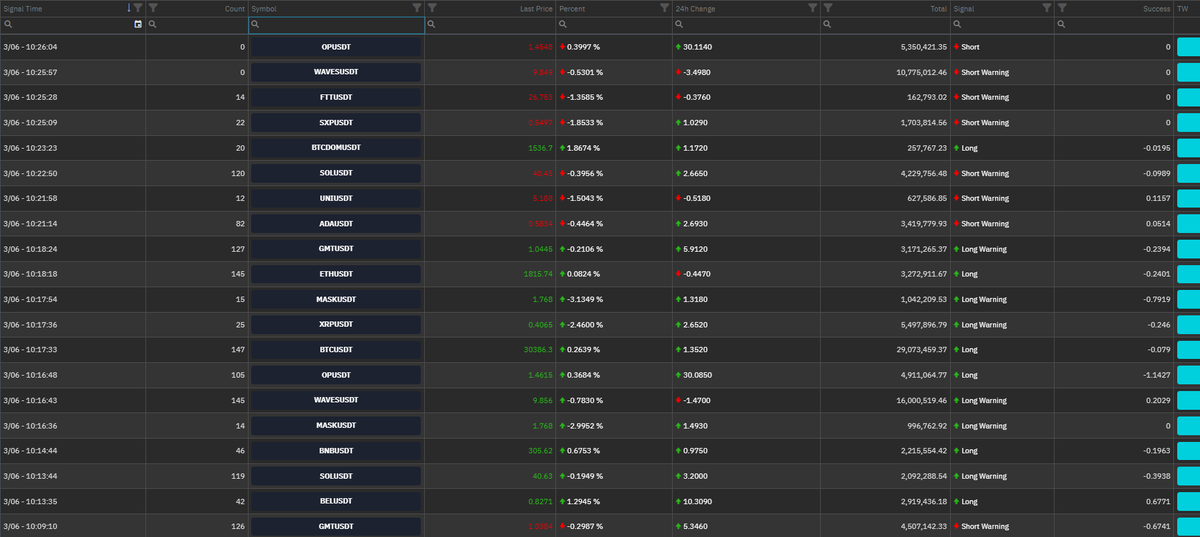Sort the table by Symbol header
This screenshot has width=1200, height=537.
264,8
